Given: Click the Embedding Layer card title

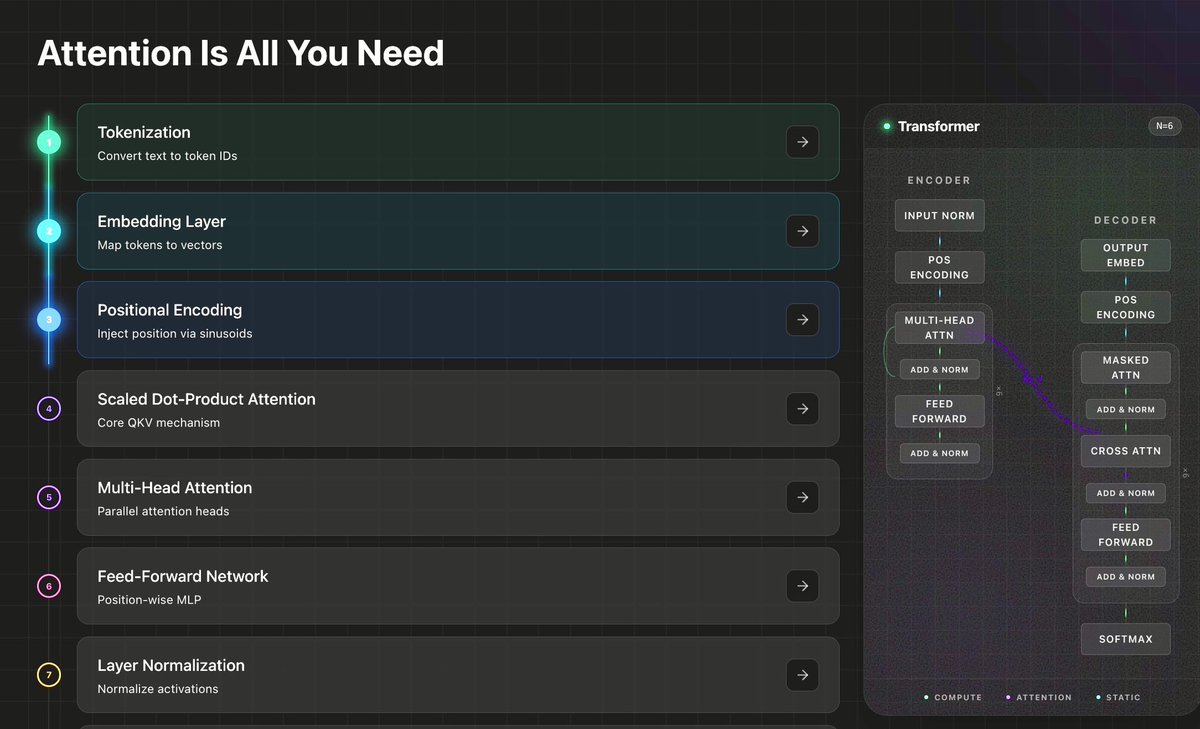Looking at the screenshot, I should (162, 221).
